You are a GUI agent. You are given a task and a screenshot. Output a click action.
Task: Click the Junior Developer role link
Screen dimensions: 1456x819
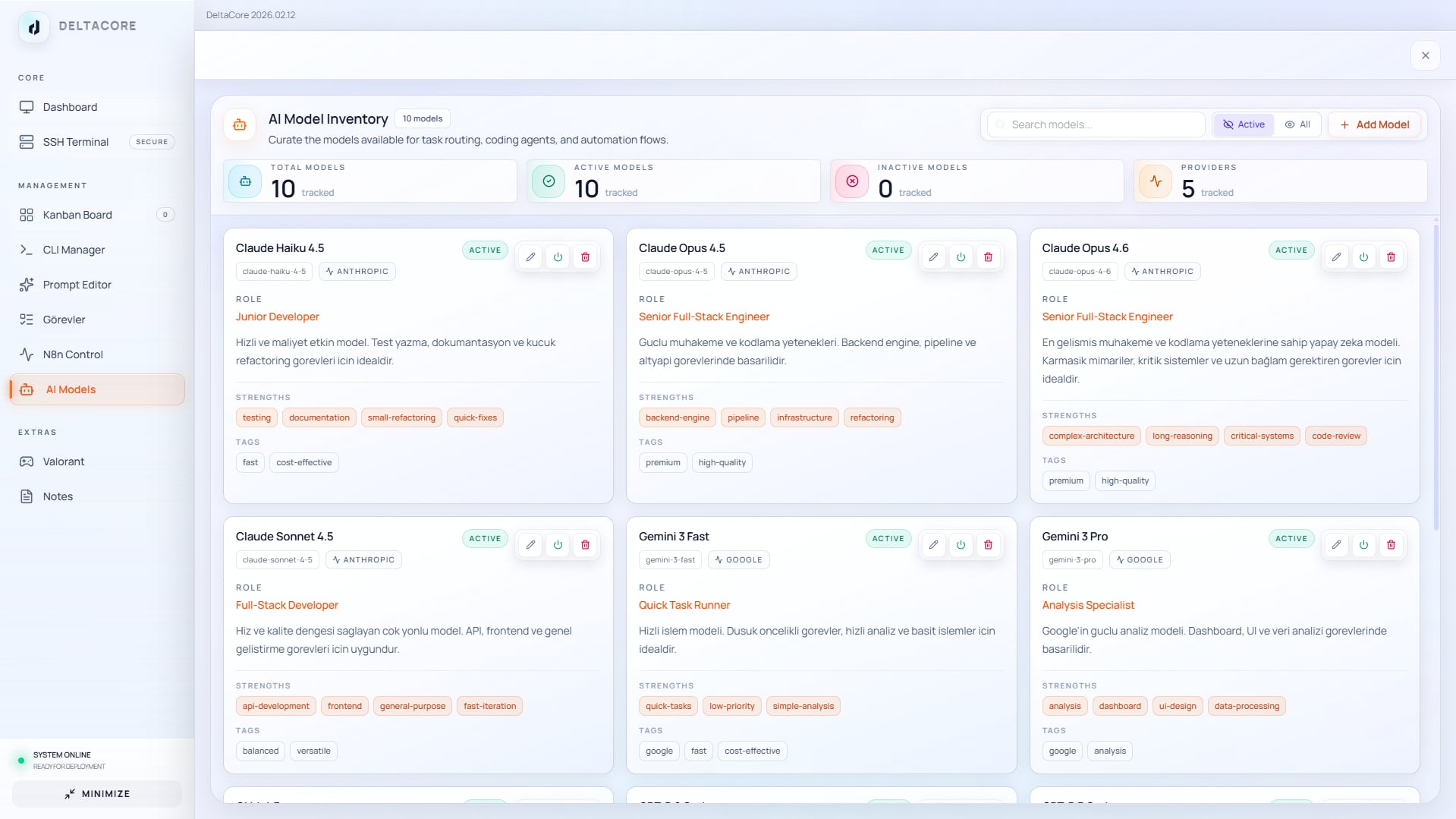[x=277, y=317]
